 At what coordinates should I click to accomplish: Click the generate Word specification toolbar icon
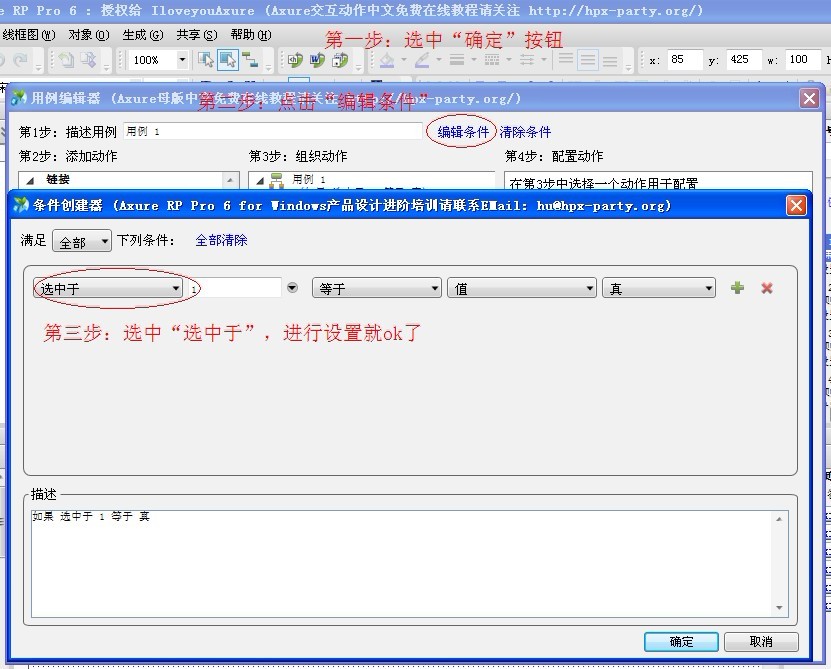tap(318, 60)
